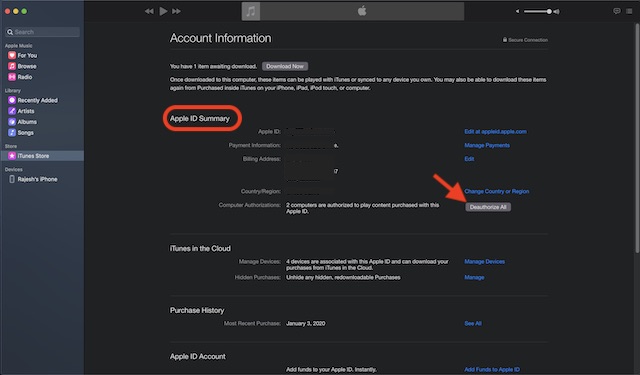Click Edit at appleid.apple.com link
The width and height of the screenshot is (640, 375).
coord(496,131)
